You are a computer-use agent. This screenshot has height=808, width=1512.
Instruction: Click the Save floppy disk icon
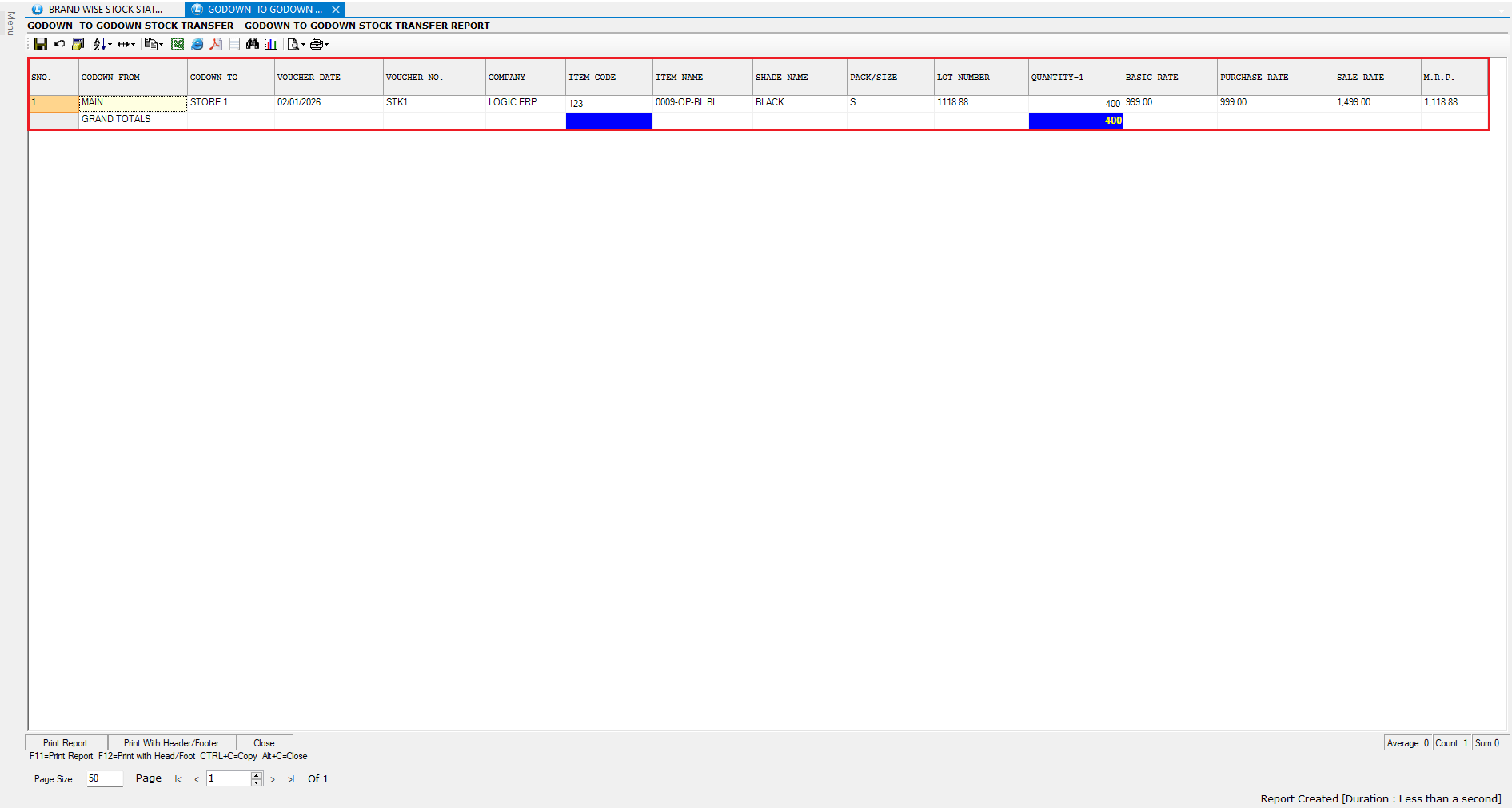(x=40, y=45)
